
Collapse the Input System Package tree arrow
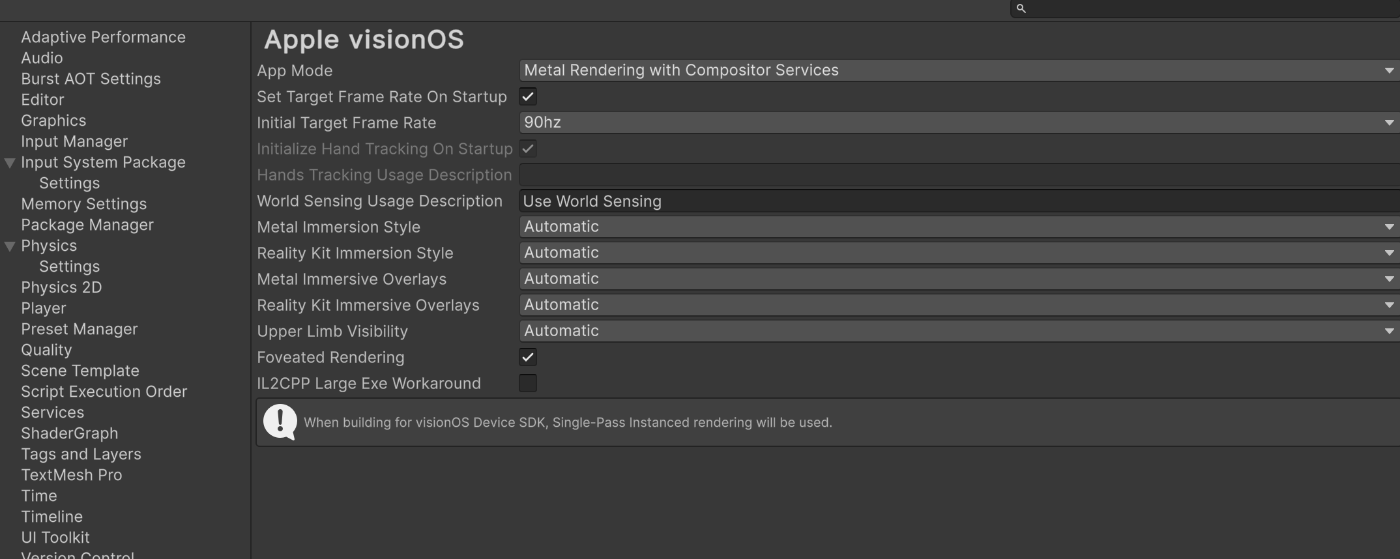10,162
